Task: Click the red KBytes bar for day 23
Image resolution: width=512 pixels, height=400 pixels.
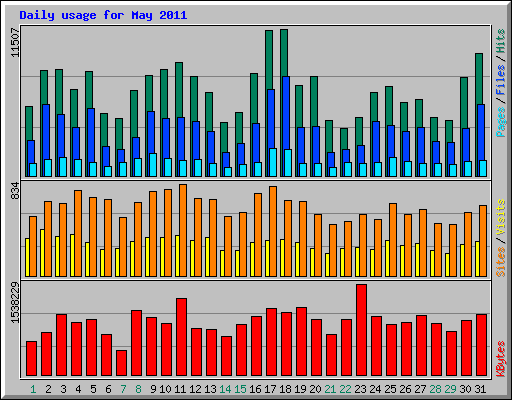Action: 361,330
